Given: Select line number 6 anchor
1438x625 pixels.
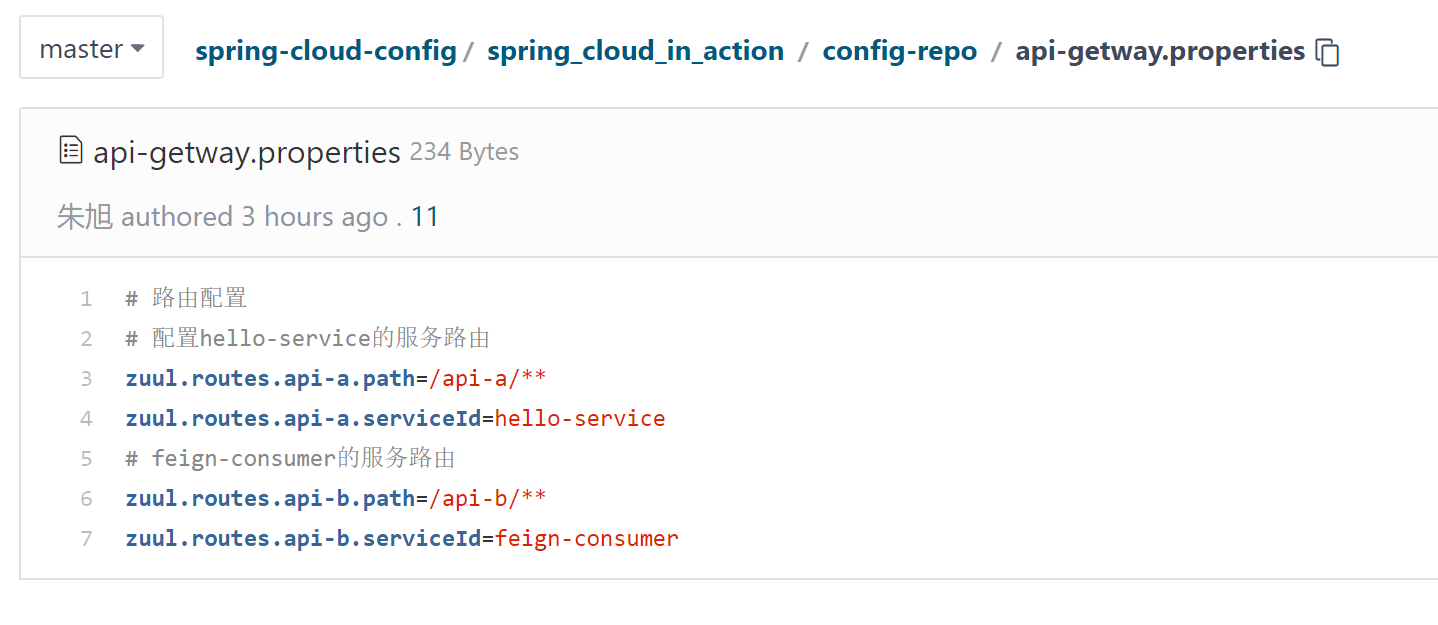Looking at the screenshot, I should coord(86,499).
